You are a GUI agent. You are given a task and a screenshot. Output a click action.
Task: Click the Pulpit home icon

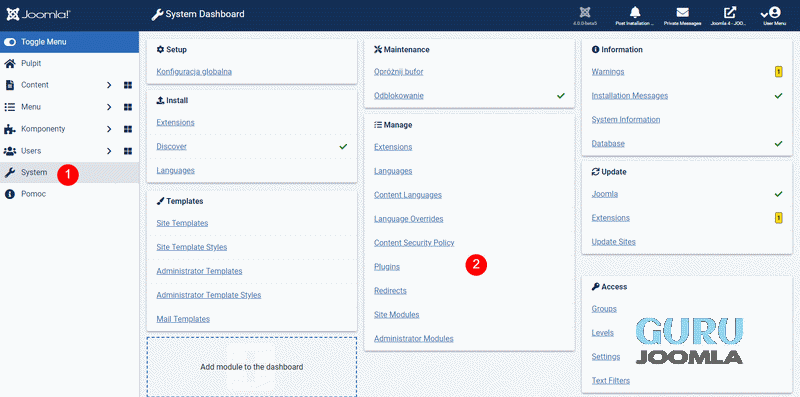pos(9,63)
